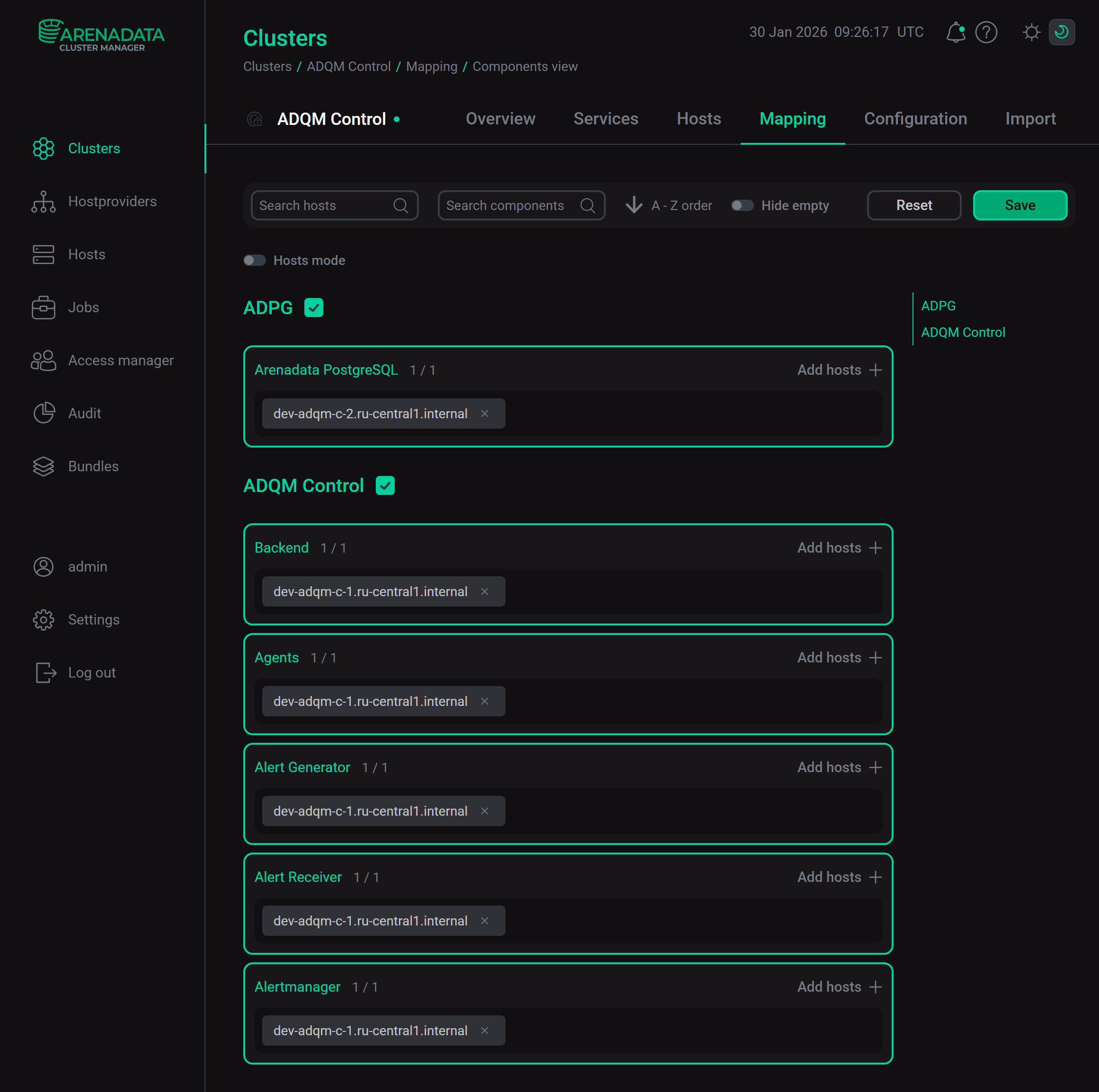Image resolution: width=1099 pixels, height=1092 pixels.
Task: Open the Clusters section in sidebar
Action: (94, 149)
